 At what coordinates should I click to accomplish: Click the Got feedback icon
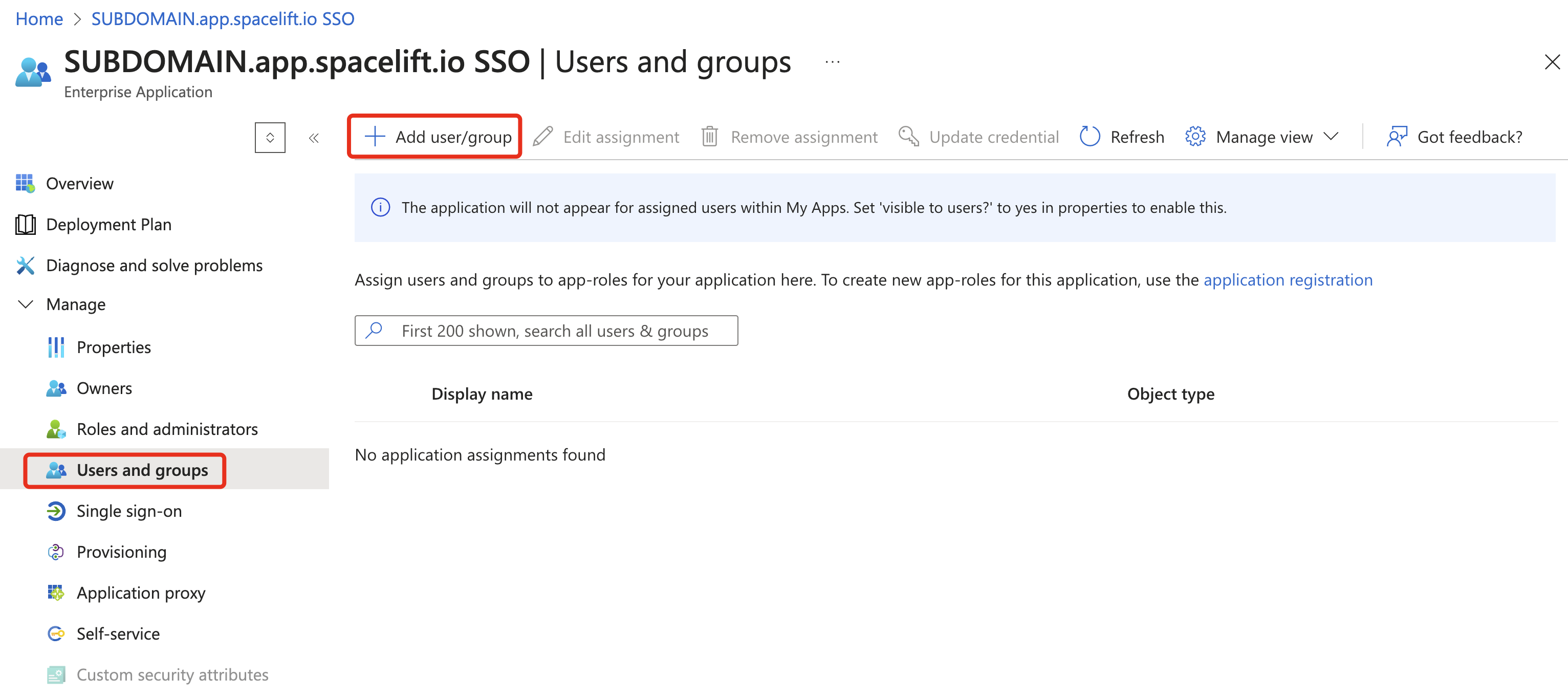tap(1397, 136)
